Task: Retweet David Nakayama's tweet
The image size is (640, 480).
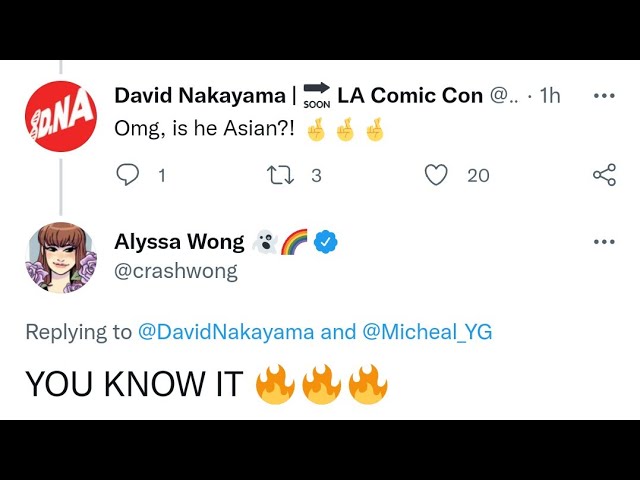Action: [280, 175]
